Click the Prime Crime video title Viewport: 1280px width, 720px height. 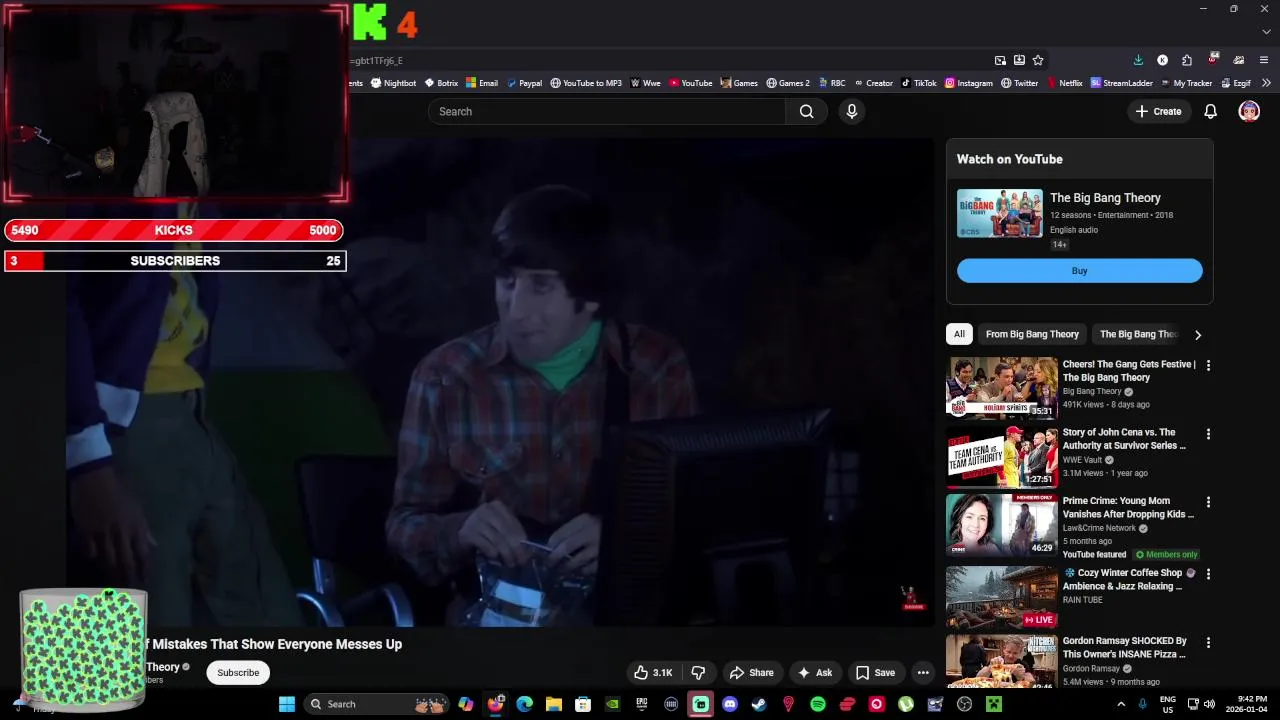pos(1128,508)
